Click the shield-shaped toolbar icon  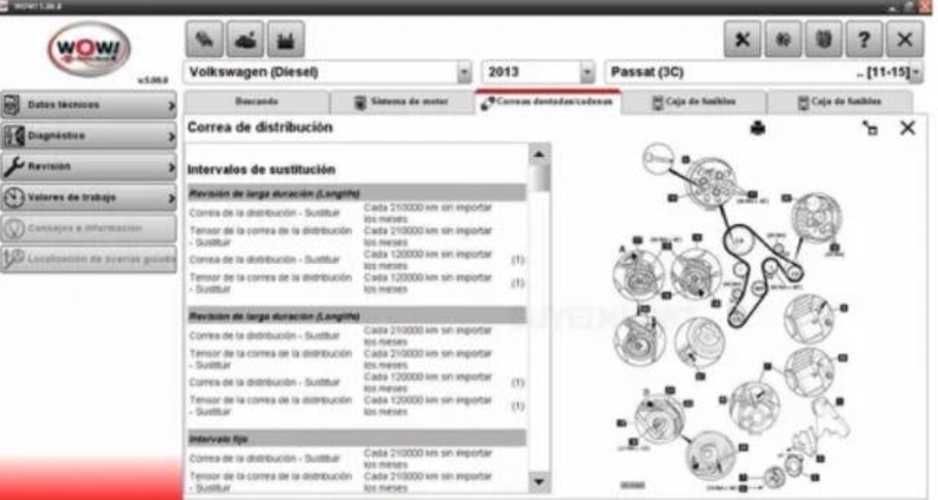coord(824,39)
